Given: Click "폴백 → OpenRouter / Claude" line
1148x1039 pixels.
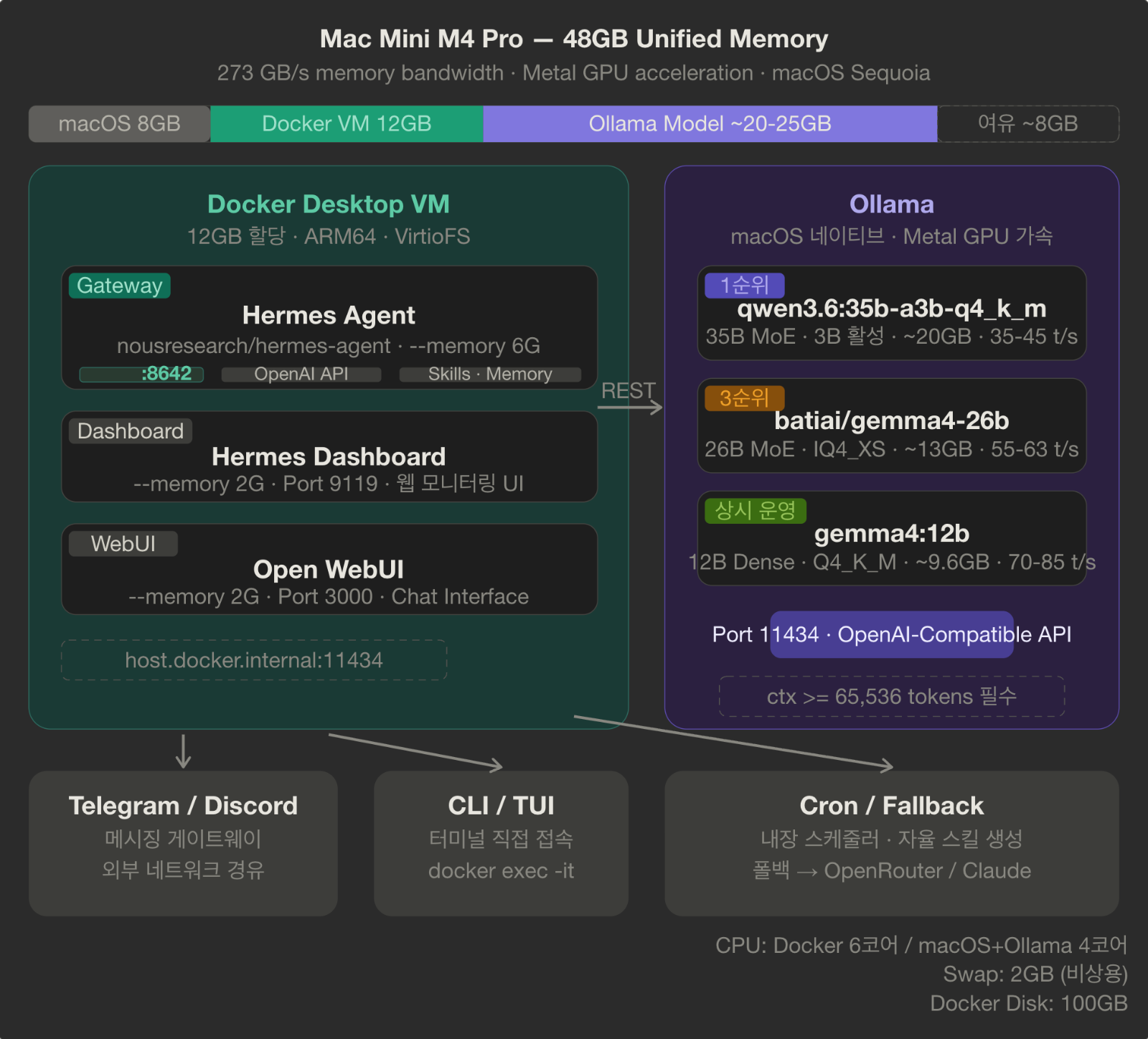Looking at the screenshot, I should click(x=892, y=870).
